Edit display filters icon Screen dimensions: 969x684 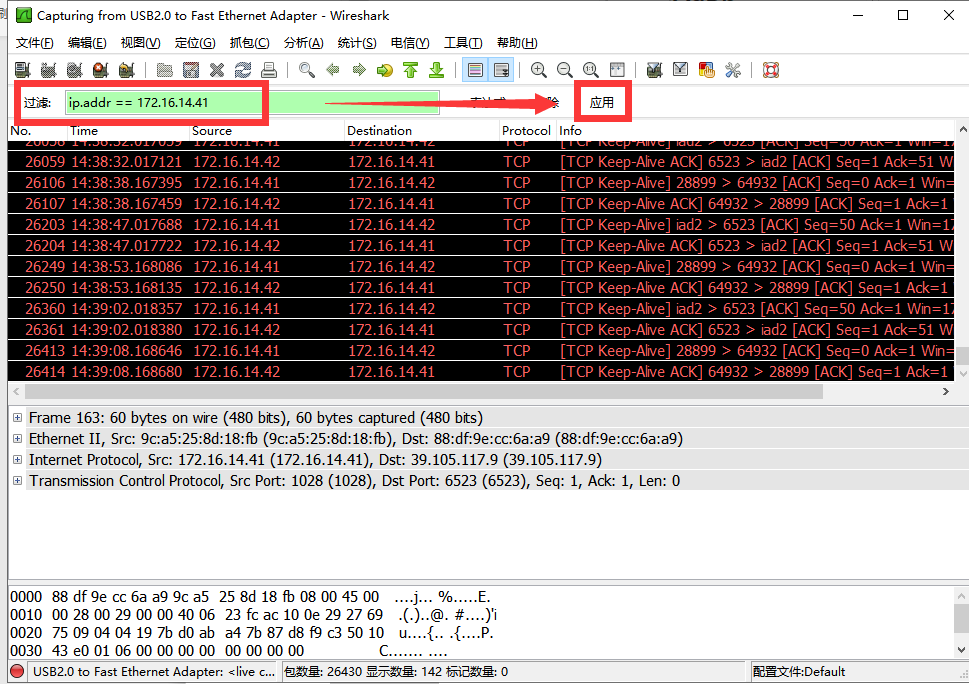click(680, 70)
